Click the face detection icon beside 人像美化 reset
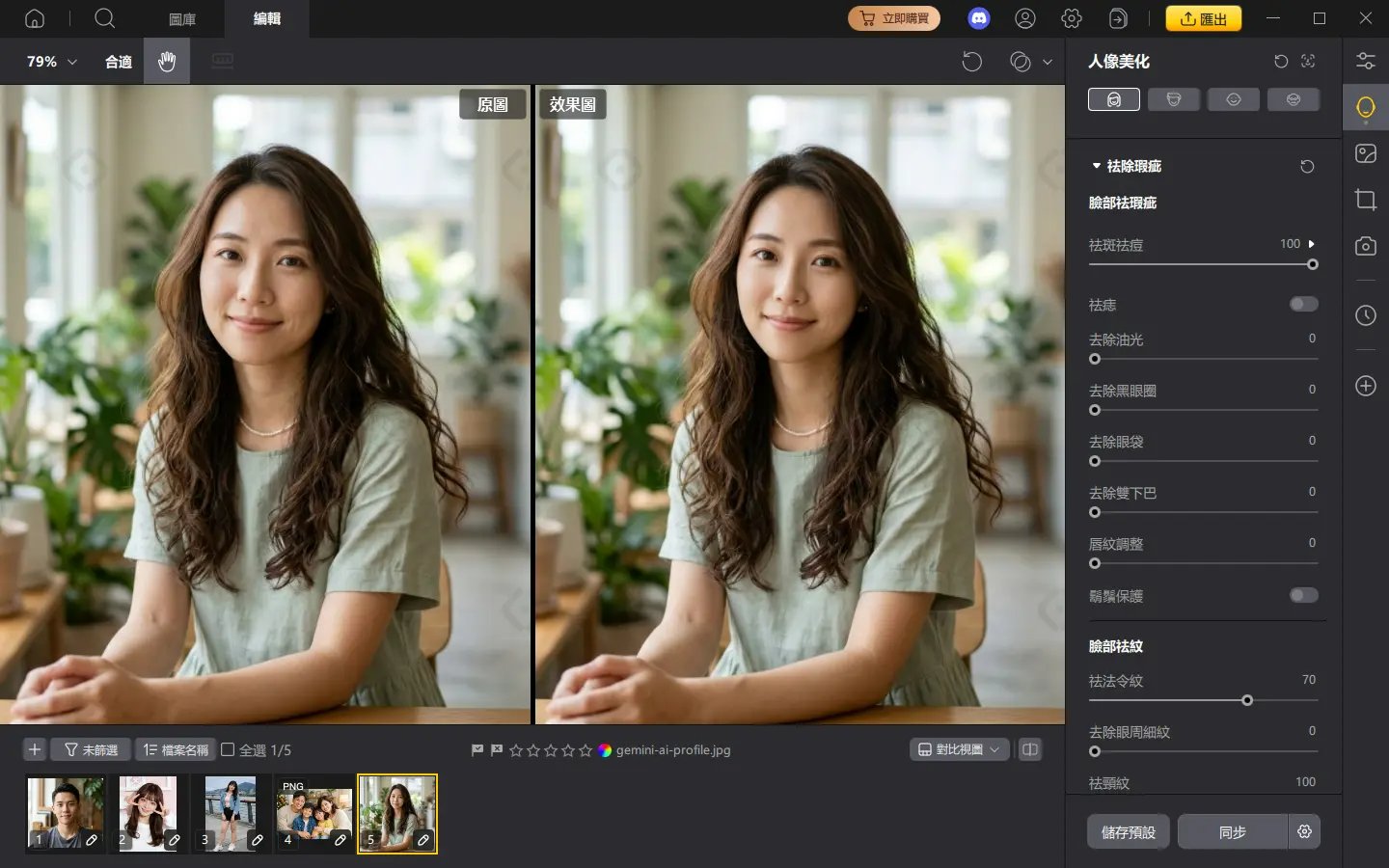Viewport: 1389px width, 868px height. (1308, 61)
